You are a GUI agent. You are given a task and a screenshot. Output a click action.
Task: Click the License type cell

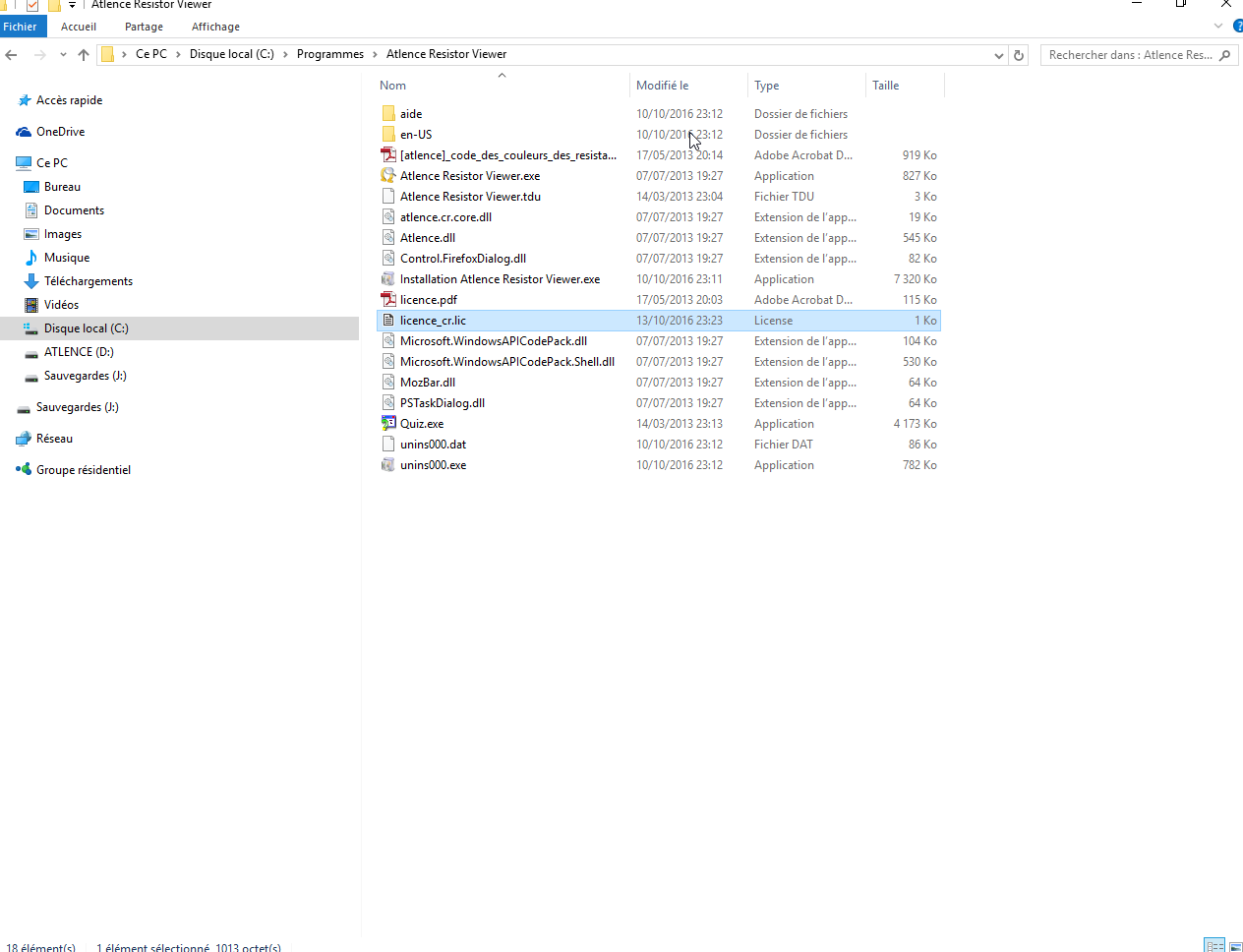click(773, 321)
